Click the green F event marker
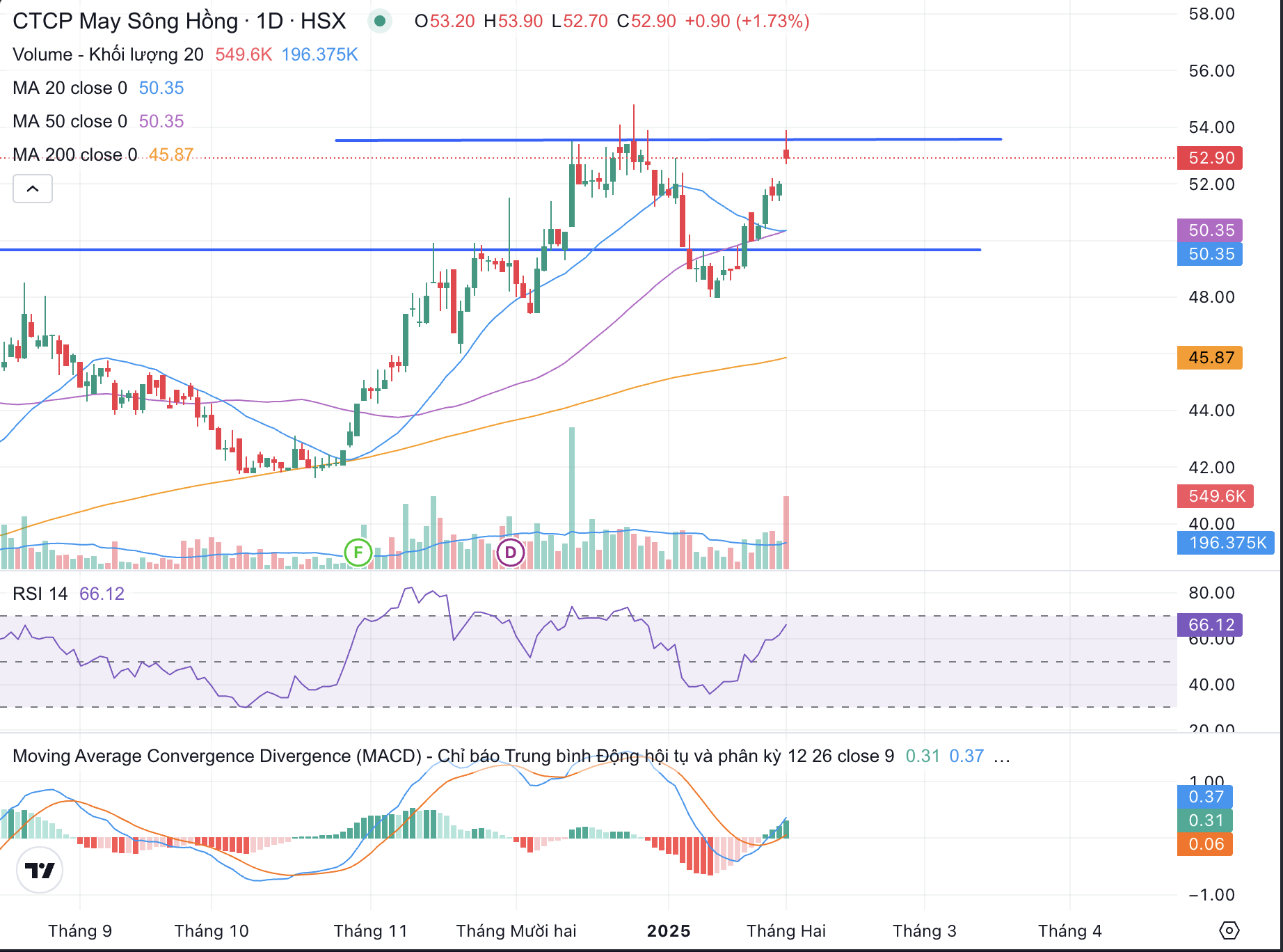The width and height of the screenshot is (1283, 952). (x=358, y=553)
